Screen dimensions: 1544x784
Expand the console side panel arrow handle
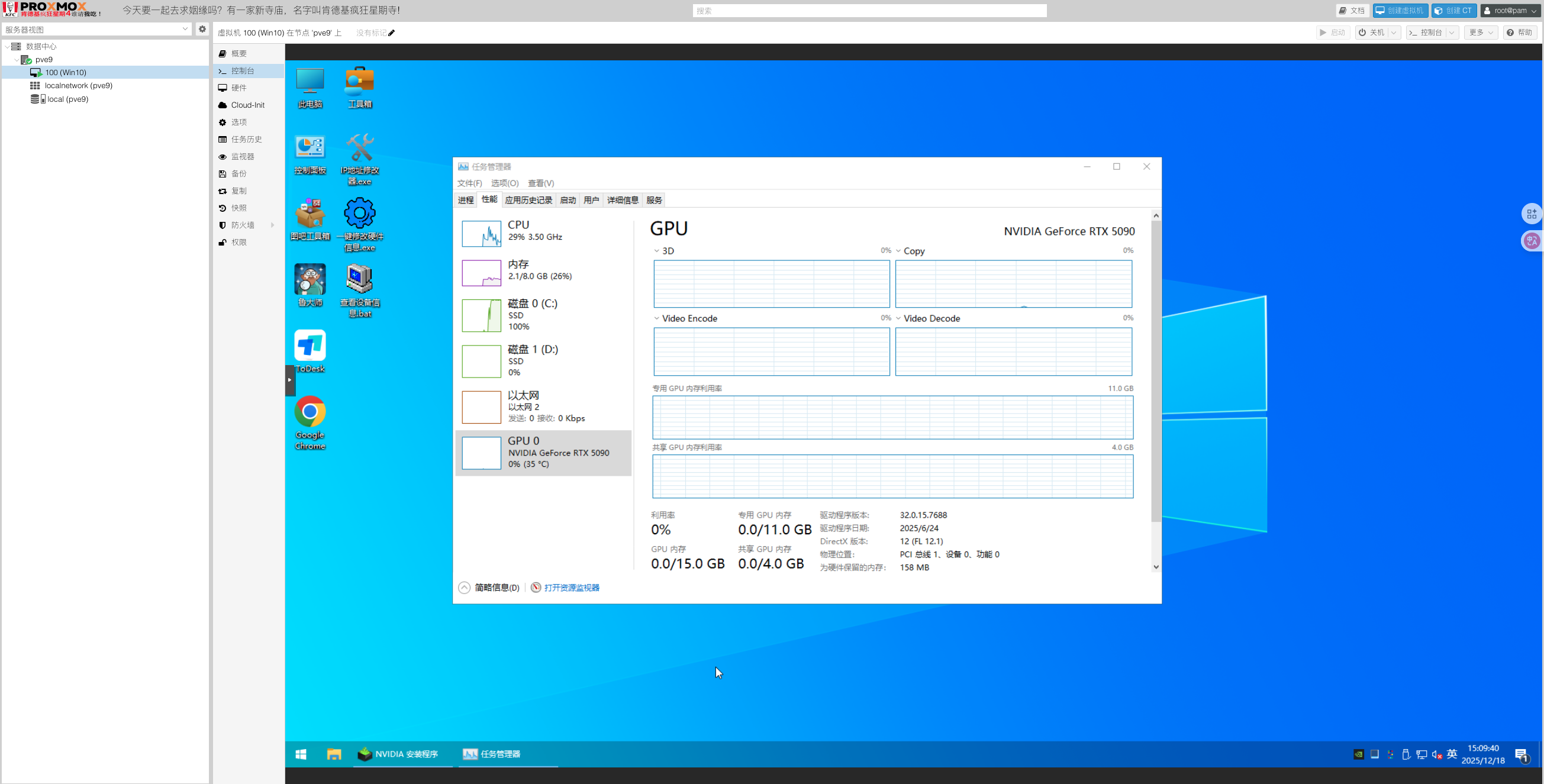pyautogui.click(x=289, y=379)
